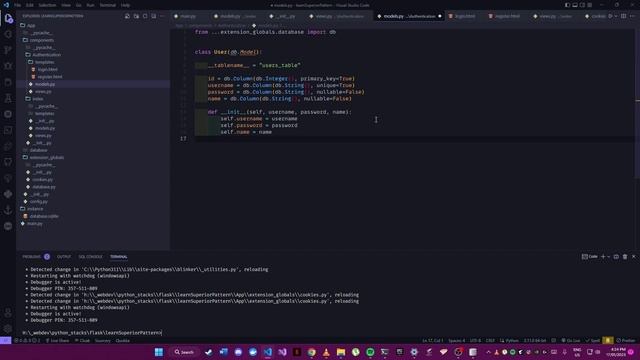Viewport: 640px width, 360px height.
Task: Open the Terminal menu
Action: coord(108,5)
